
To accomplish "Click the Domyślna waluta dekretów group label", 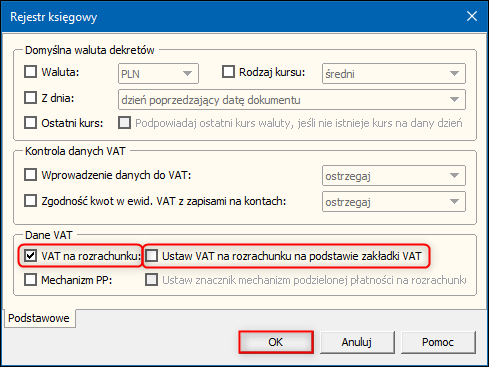I will point(90,50).
